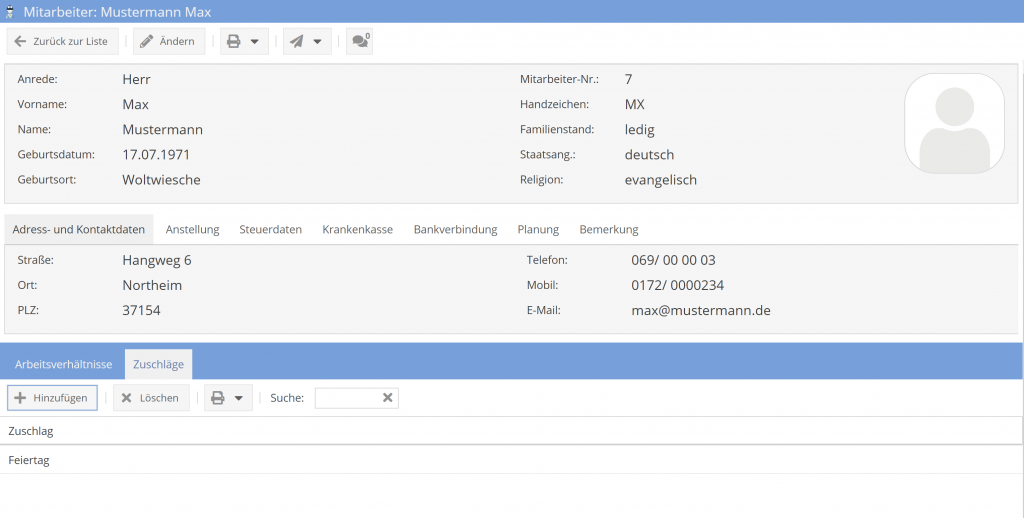Click the printer icon in Zuschläge toolbar

point(218,398)
